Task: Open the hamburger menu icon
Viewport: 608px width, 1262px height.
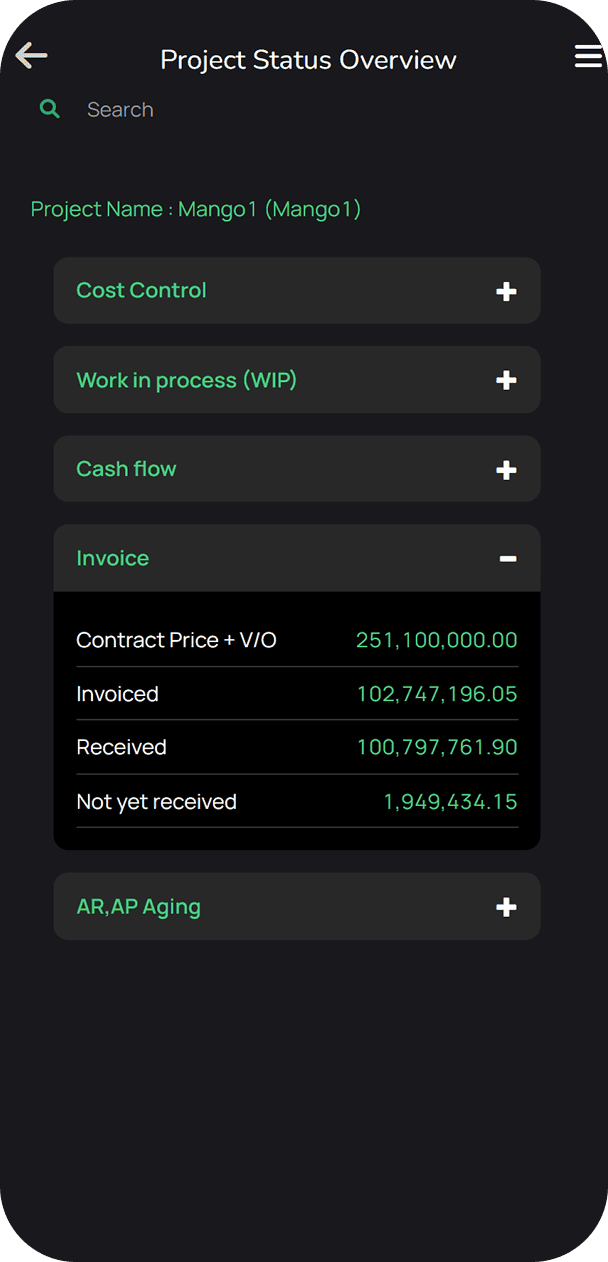Action: point(588,57)
